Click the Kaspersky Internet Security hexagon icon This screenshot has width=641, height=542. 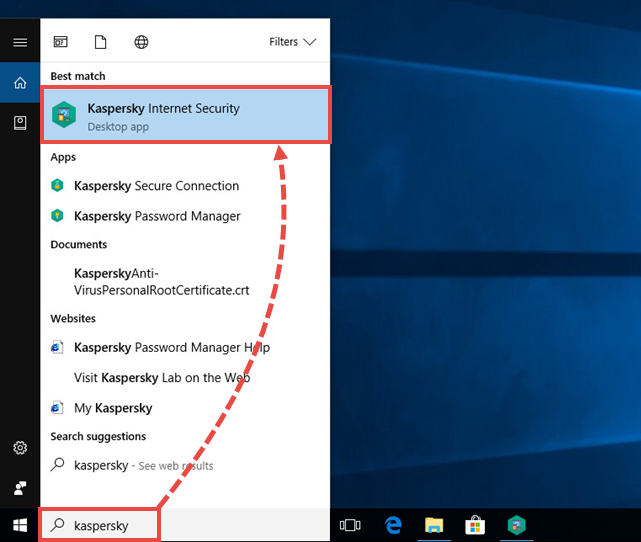(x=64, y=114)
